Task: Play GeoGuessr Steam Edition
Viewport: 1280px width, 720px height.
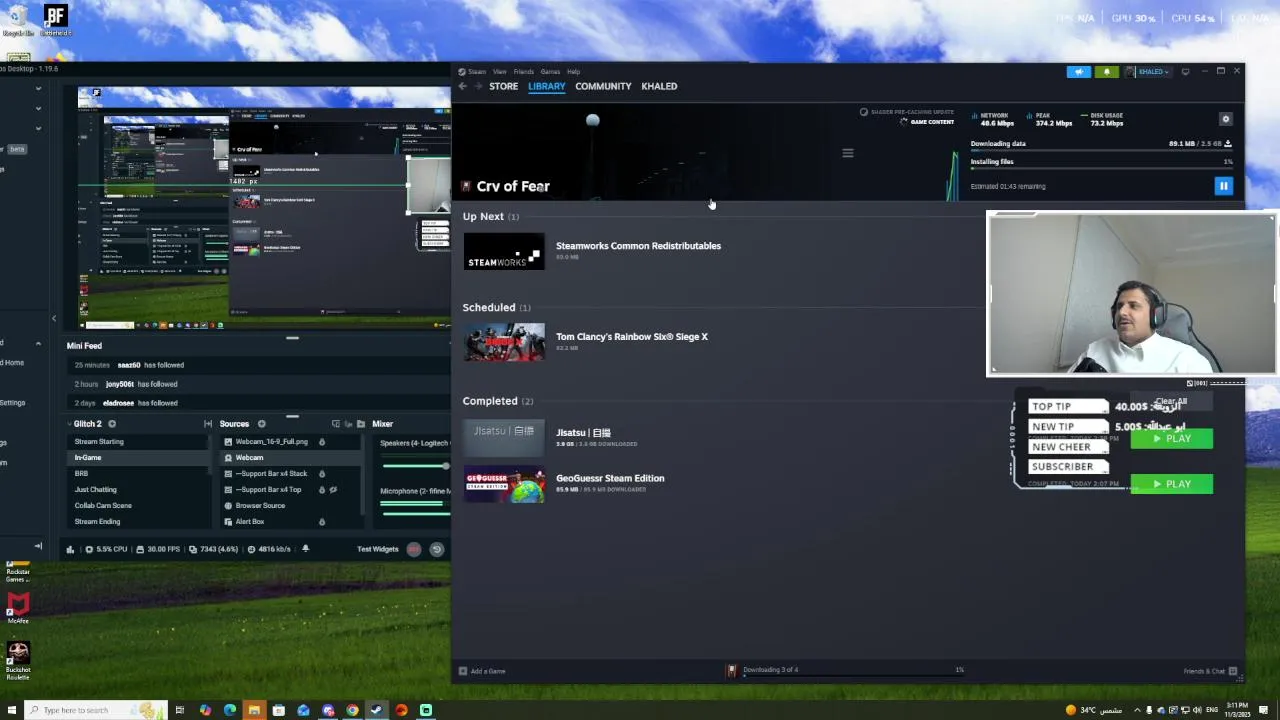Action: pos(1172,484)
